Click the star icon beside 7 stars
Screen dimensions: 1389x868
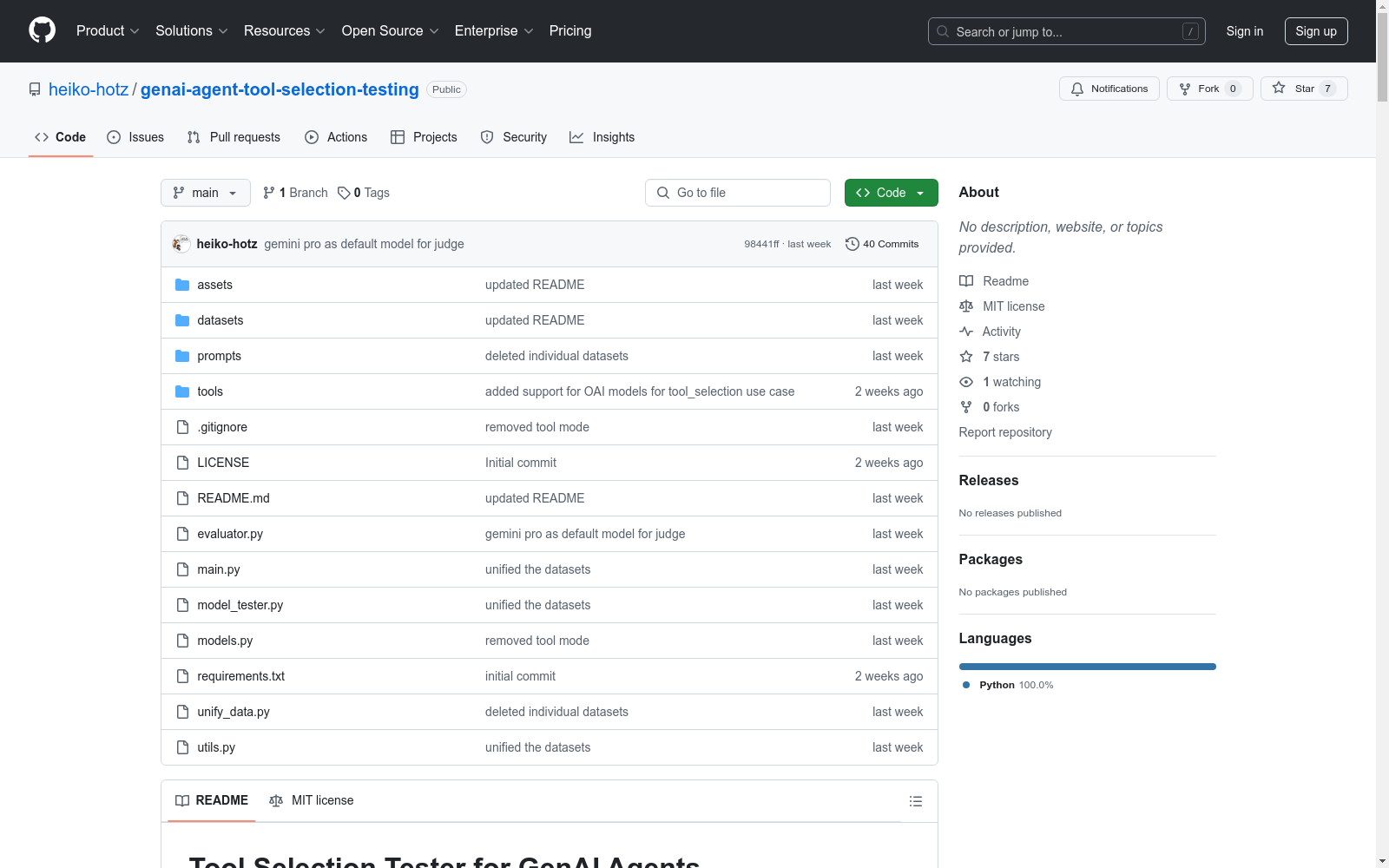(966, 357)
